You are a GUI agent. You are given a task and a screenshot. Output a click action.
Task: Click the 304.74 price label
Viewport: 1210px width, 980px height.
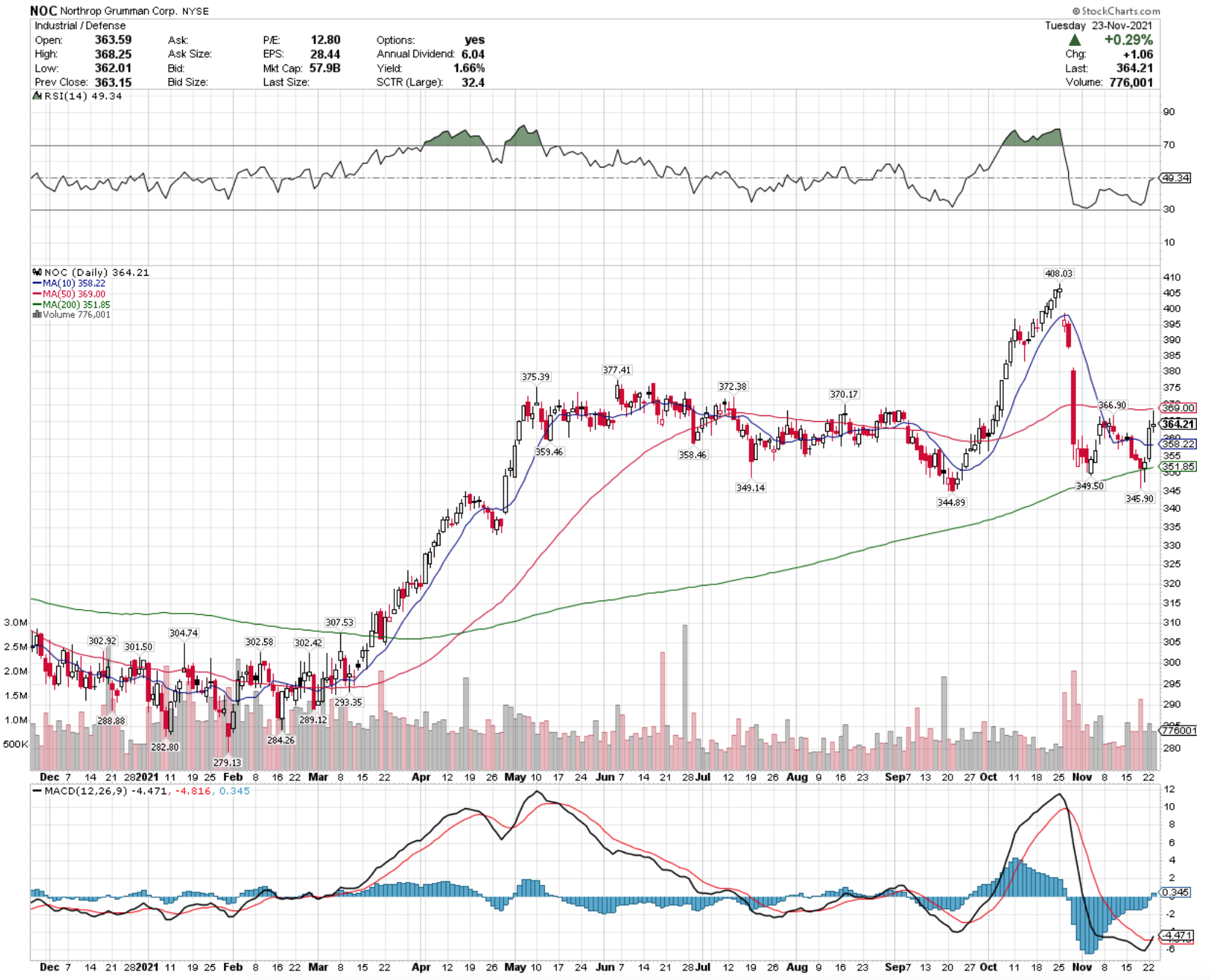(x=184, y=633)
